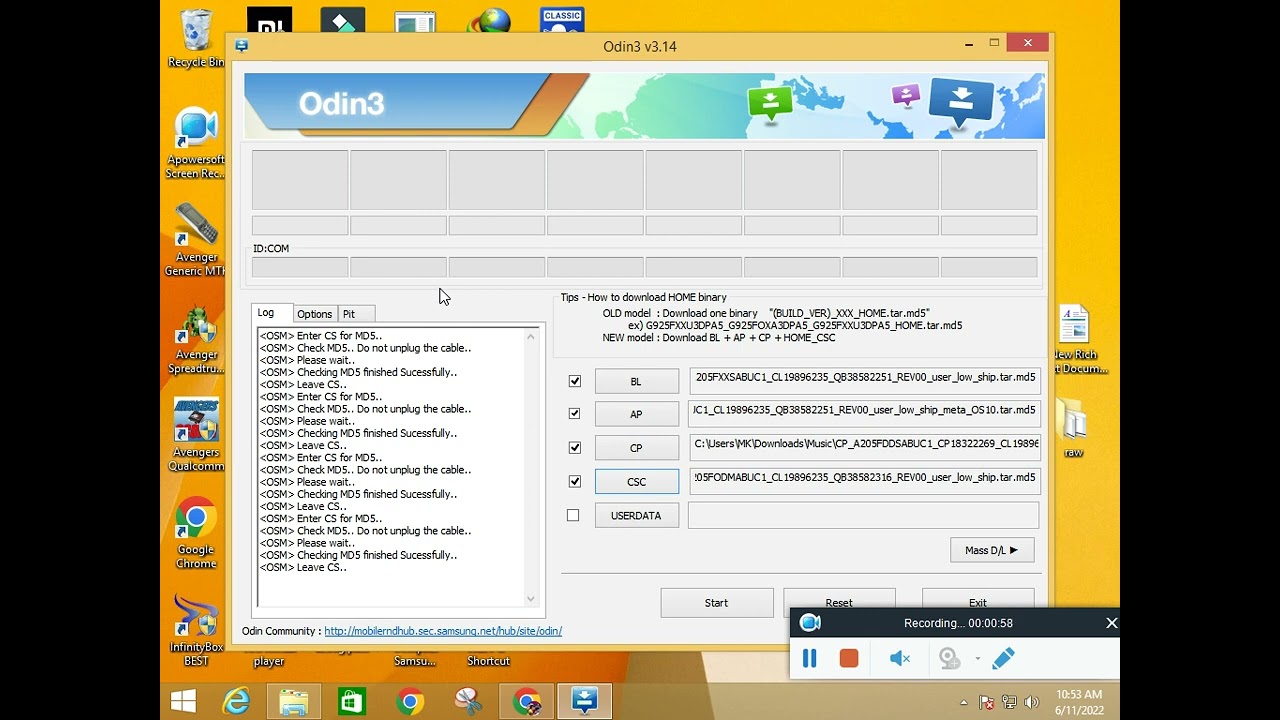The image size is (1280, 720).
Task: Switch to the Odin3 taskbar icon
Action: pyautogui.click(x=584, y=701)
